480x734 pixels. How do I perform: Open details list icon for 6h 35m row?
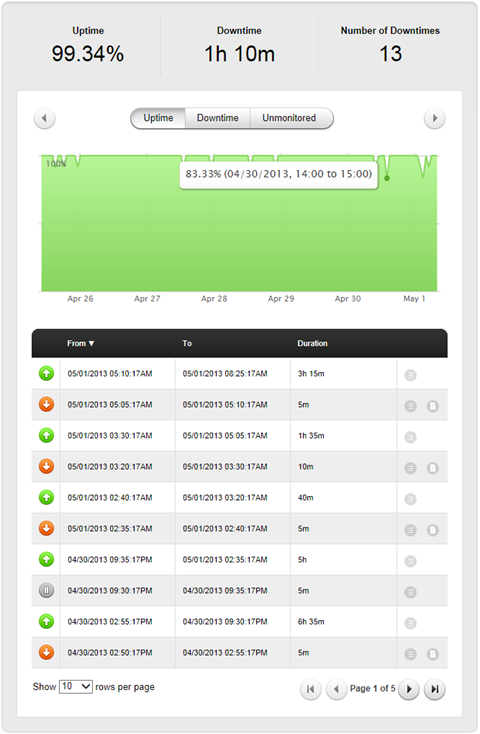click(x=410, y=623)
